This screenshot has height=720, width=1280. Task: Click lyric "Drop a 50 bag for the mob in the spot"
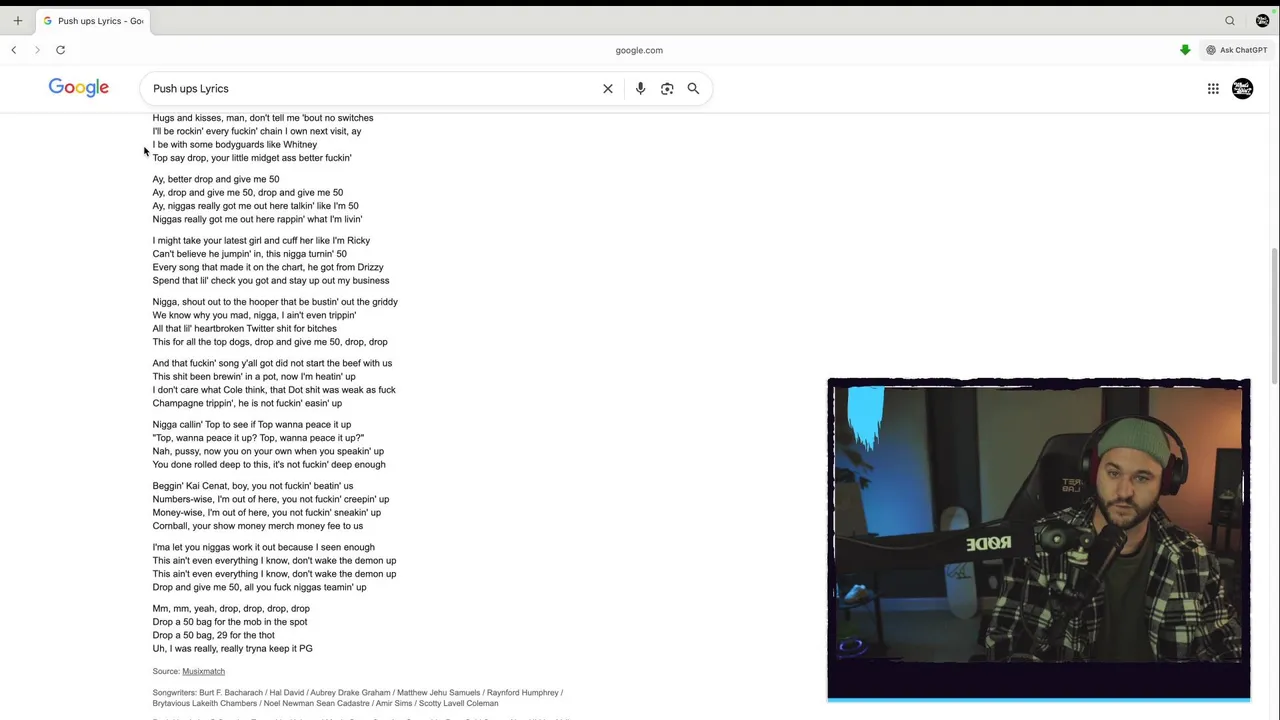[x=230, y=622]
